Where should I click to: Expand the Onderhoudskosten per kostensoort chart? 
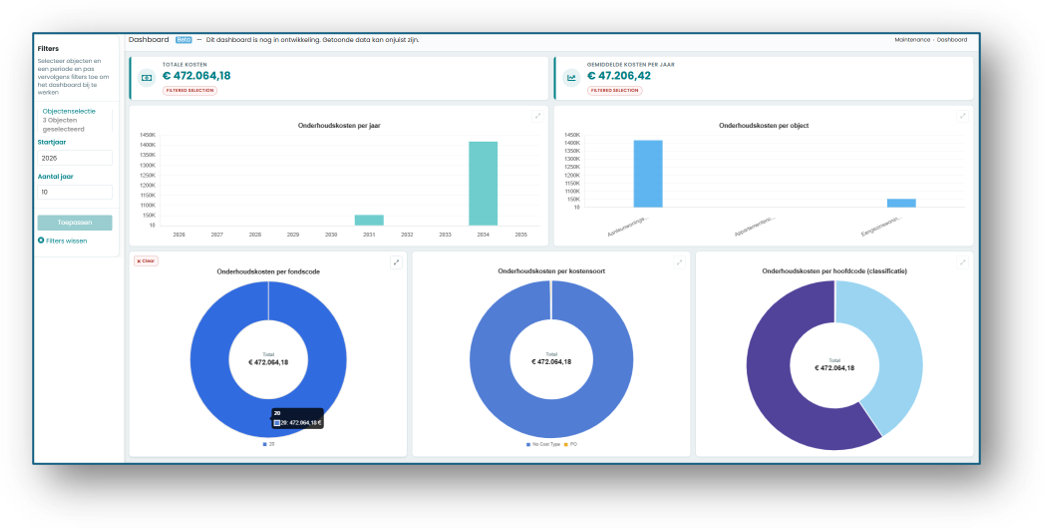point(679,263)
